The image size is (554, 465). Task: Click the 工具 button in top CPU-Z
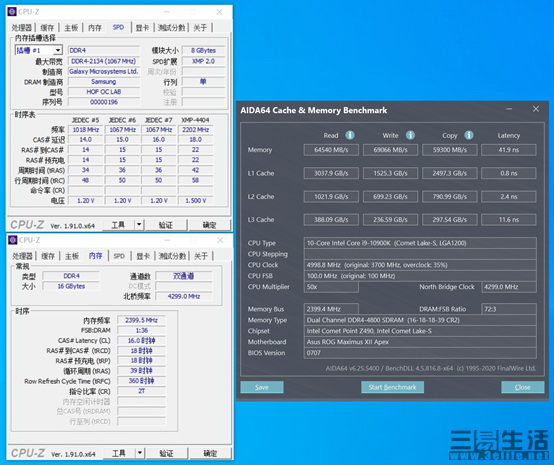[x=118, y=225]
